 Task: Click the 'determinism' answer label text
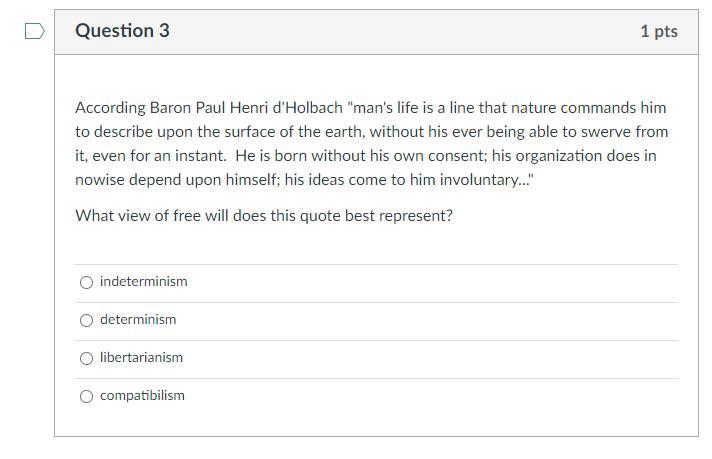click(x=138, y=320)
